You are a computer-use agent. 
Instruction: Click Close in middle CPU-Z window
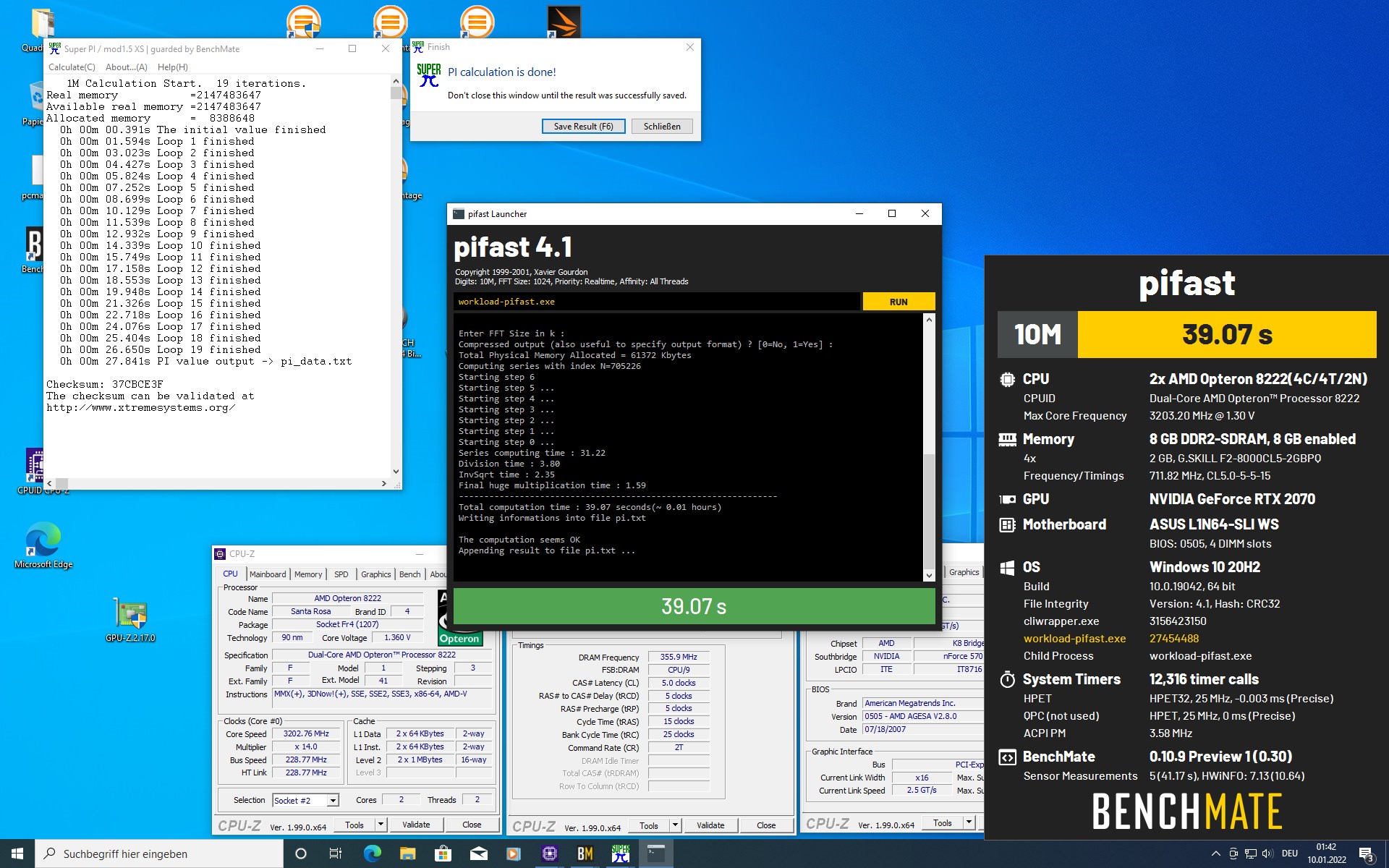(x=766, y=825)
